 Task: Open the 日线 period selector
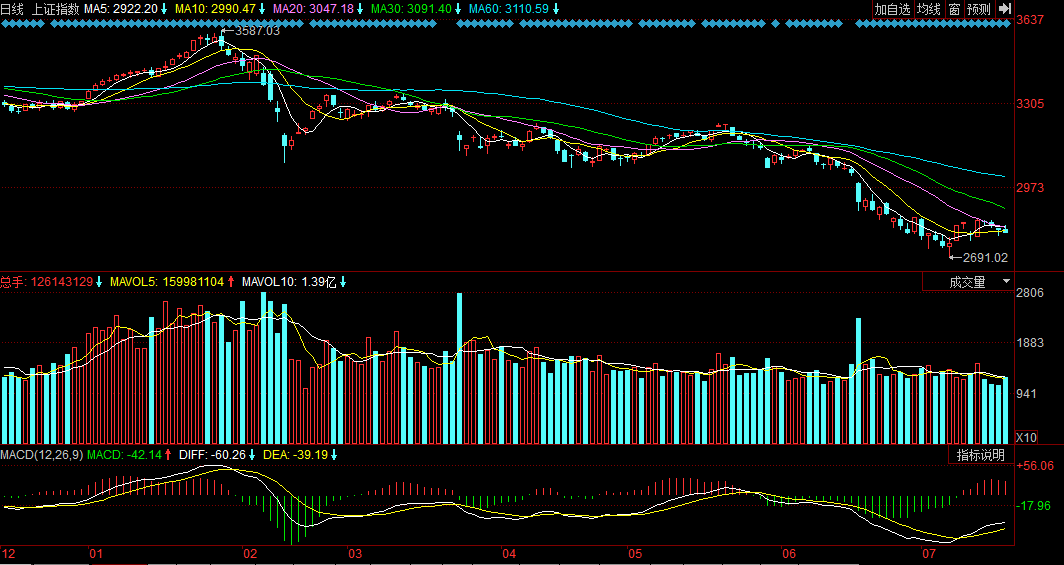click(x=12, y=9)
